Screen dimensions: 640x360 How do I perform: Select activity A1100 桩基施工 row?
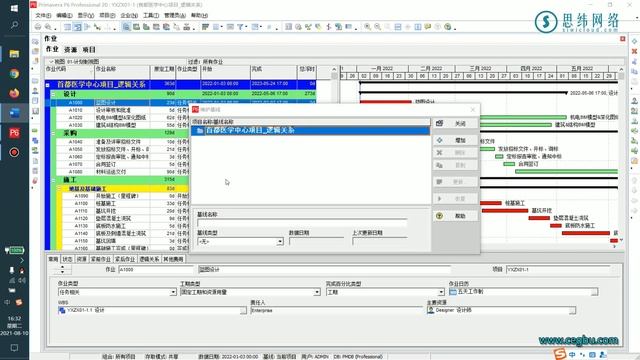[124, 203]
